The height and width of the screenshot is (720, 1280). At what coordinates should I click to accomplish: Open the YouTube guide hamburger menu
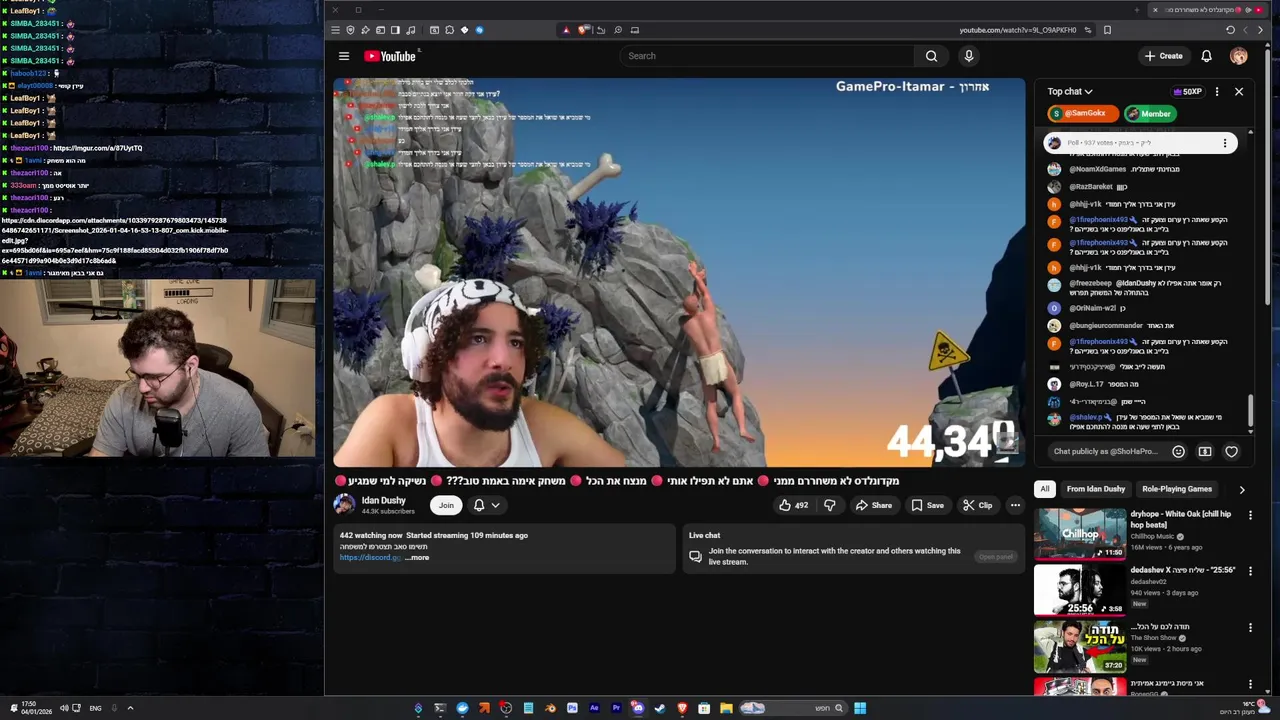point(344,56)
